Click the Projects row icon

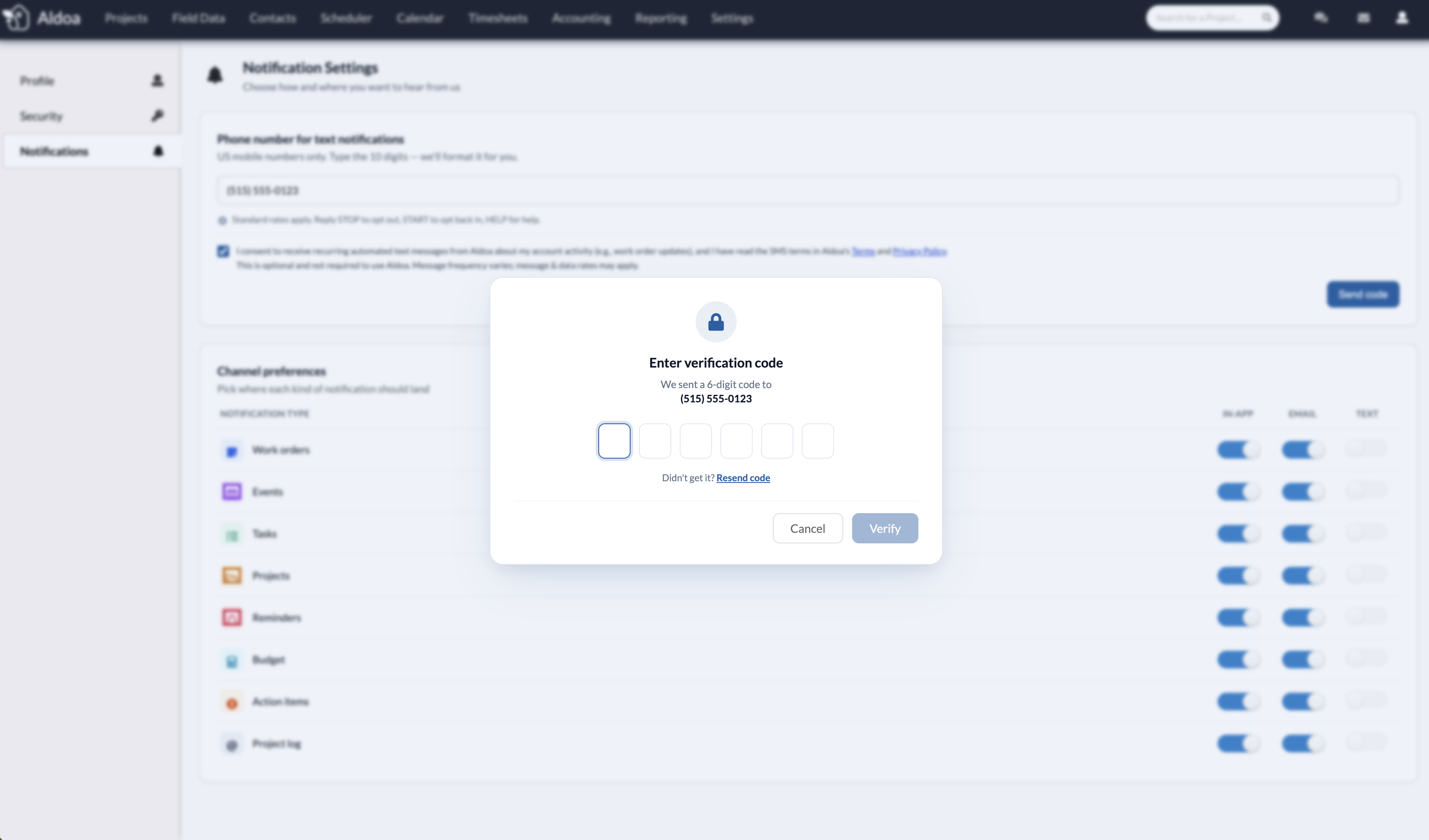(231, 576)
